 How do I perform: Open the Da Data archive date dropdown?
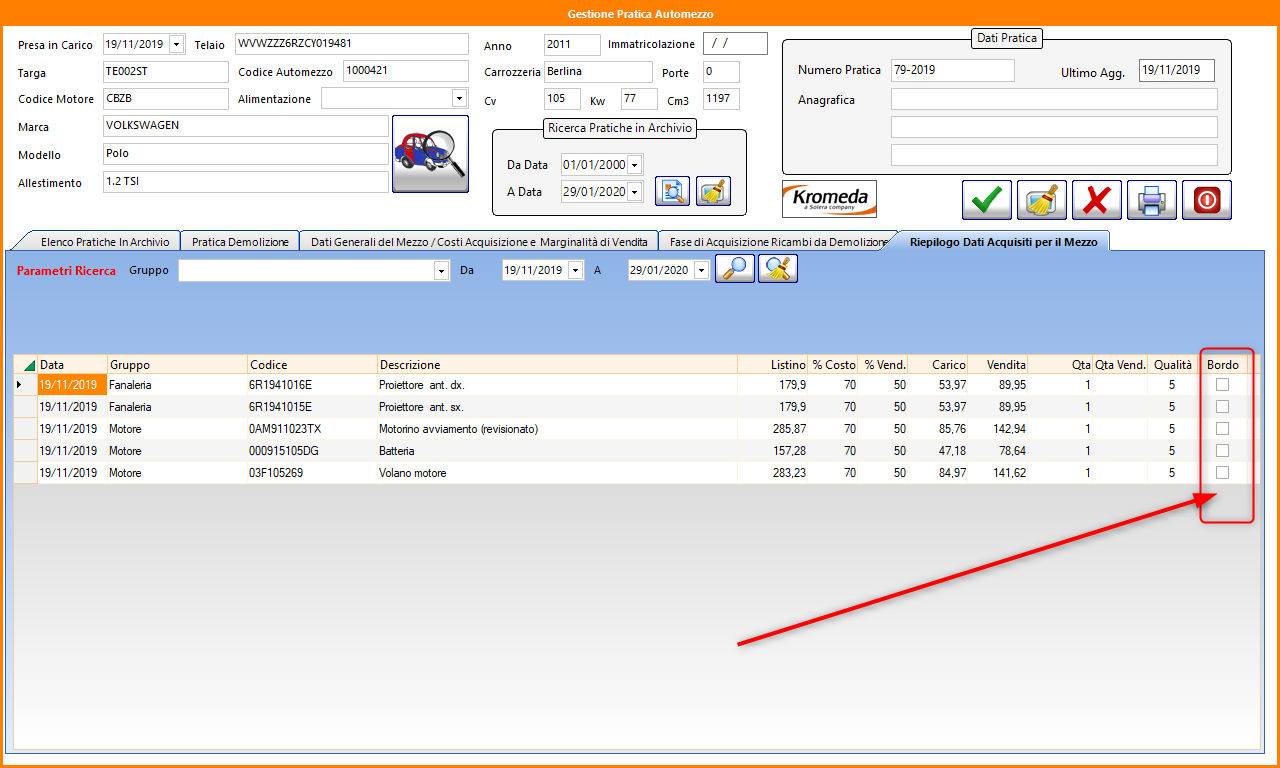click(x=634, y=165)
